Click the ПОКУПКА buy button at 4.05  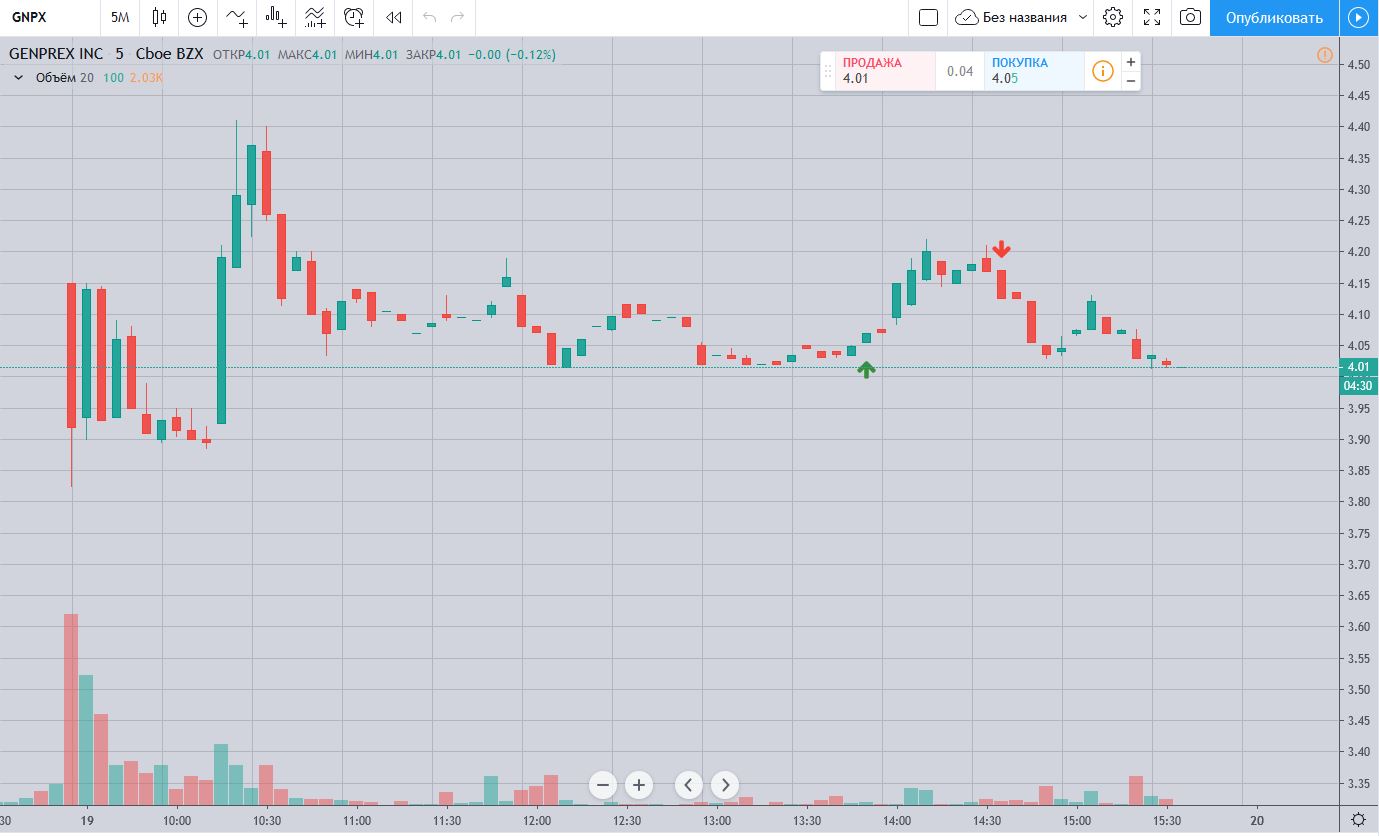1033,70
